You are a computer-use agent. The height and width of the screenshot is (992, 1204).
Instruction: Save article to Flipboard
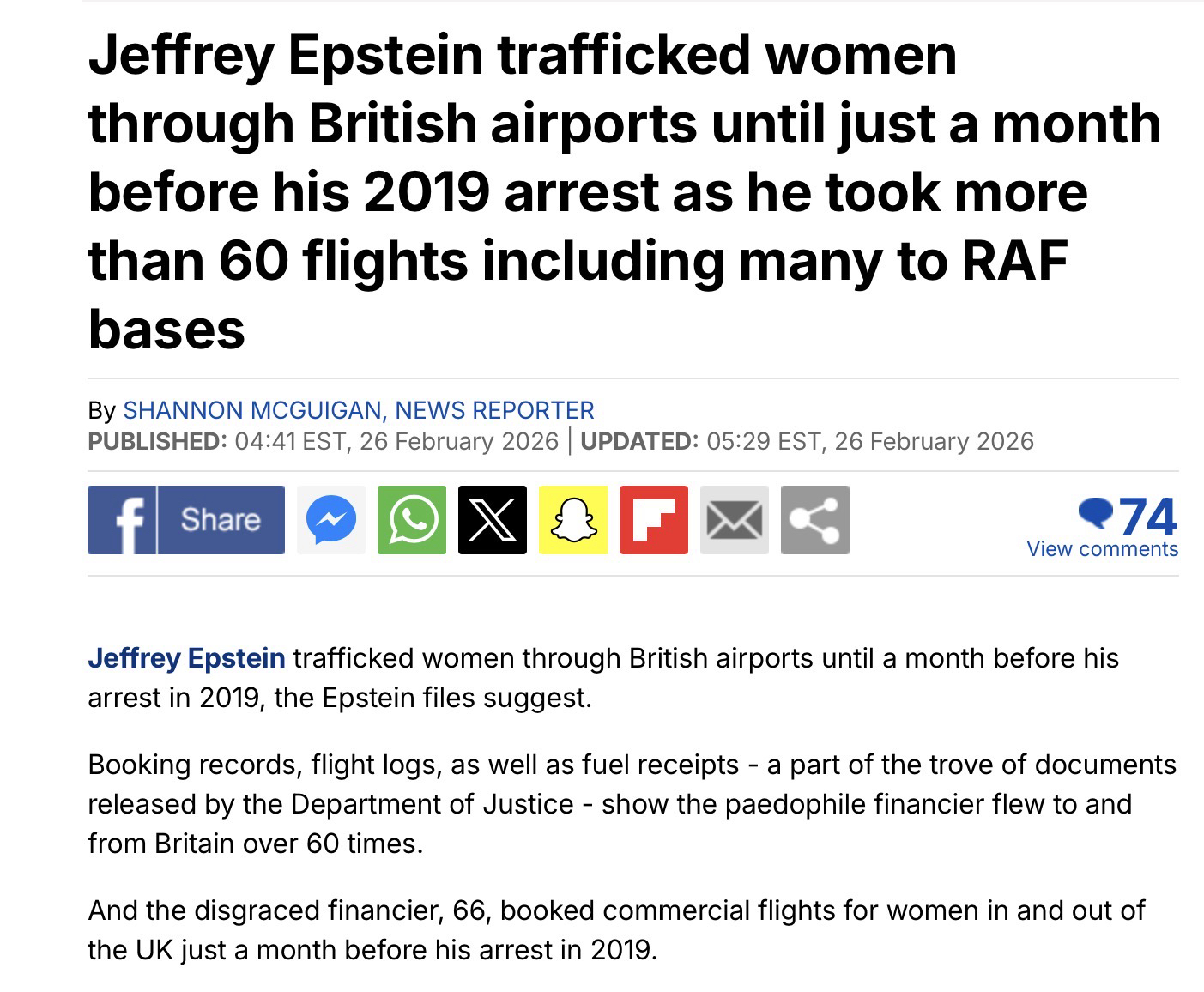click(x=653, y=520)
